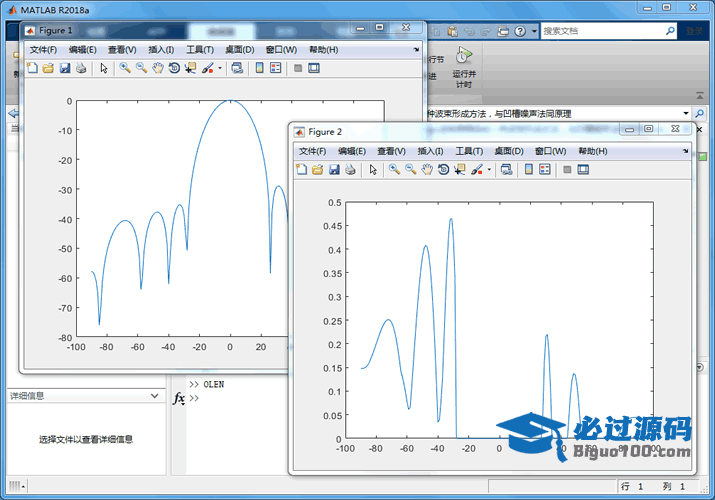Click folder search magnifier beside path bar
The height and width of the screenshot is (500, 715).
click(699, 113)
